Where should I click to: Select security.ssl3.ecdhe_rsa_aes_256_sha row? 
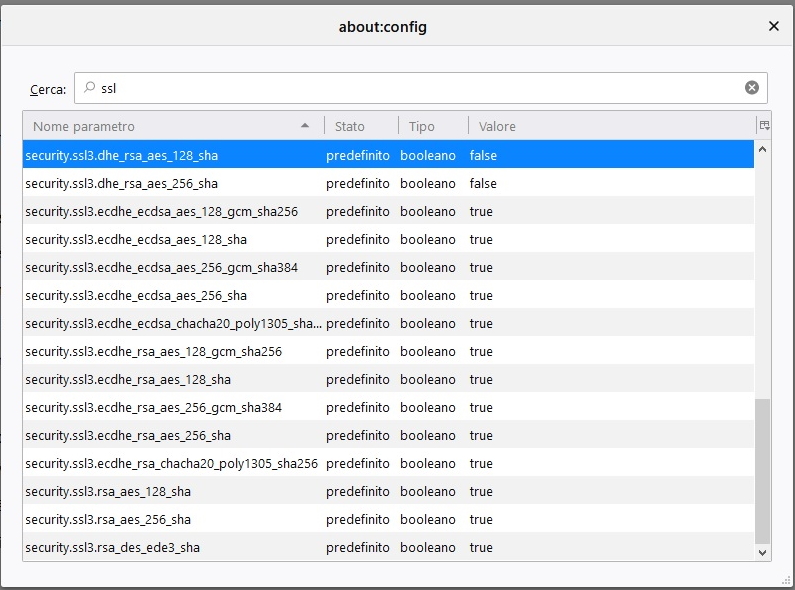(388, 435)
